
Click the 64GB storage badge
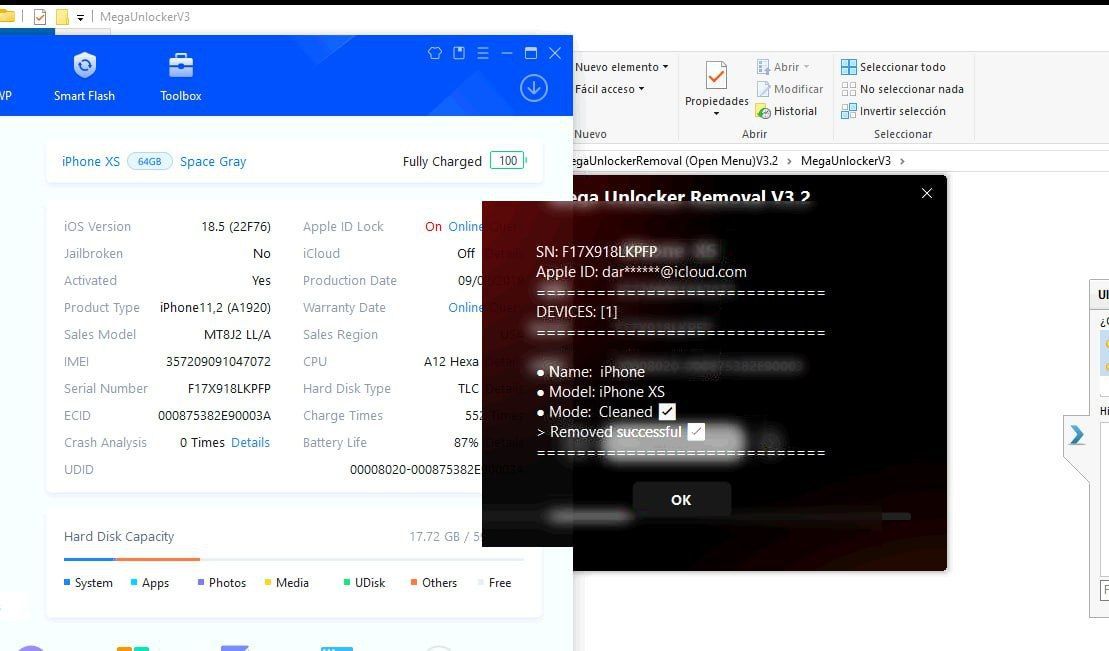click(149, 161)
